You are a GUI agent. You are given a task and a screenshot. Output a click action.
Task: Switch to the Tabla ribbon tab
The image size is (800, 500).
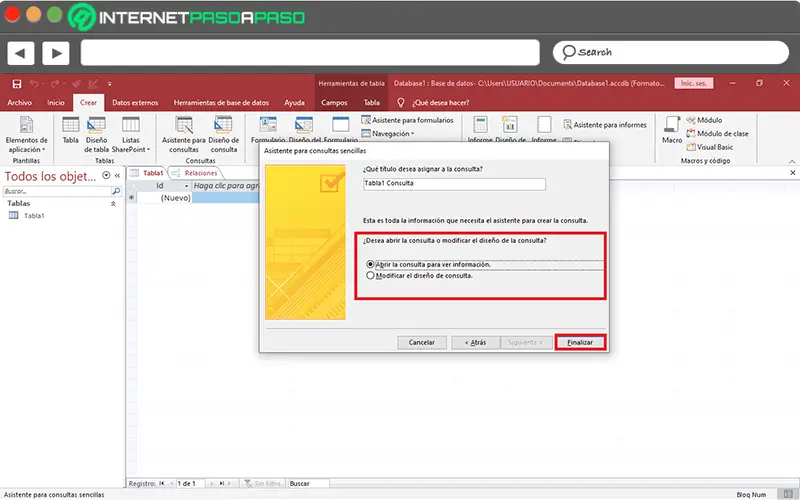tap(371, 103)
